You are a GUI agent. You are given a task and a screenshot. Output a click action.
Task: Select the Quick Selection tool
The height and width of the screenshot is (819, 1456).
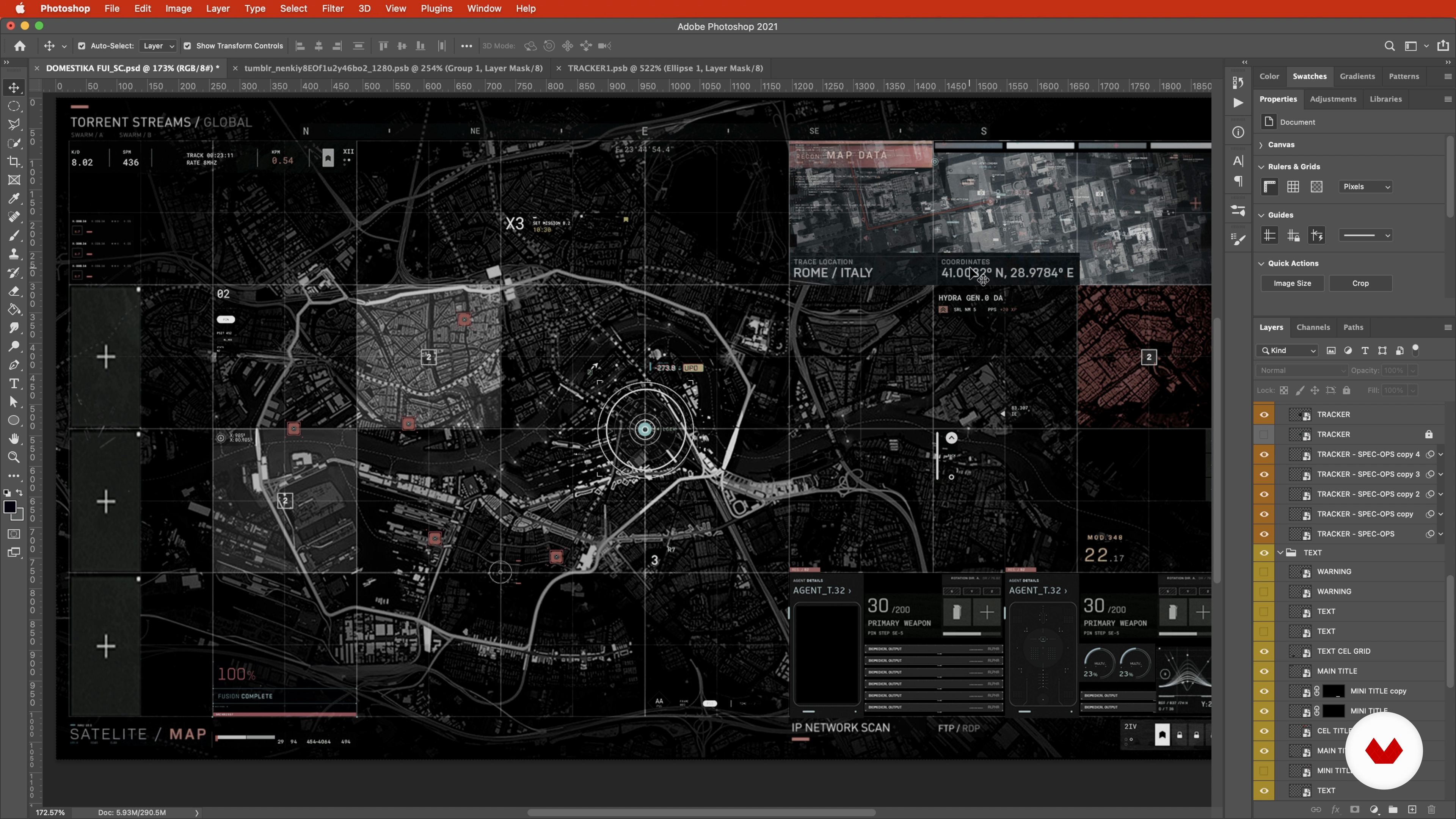coord(14,143)
